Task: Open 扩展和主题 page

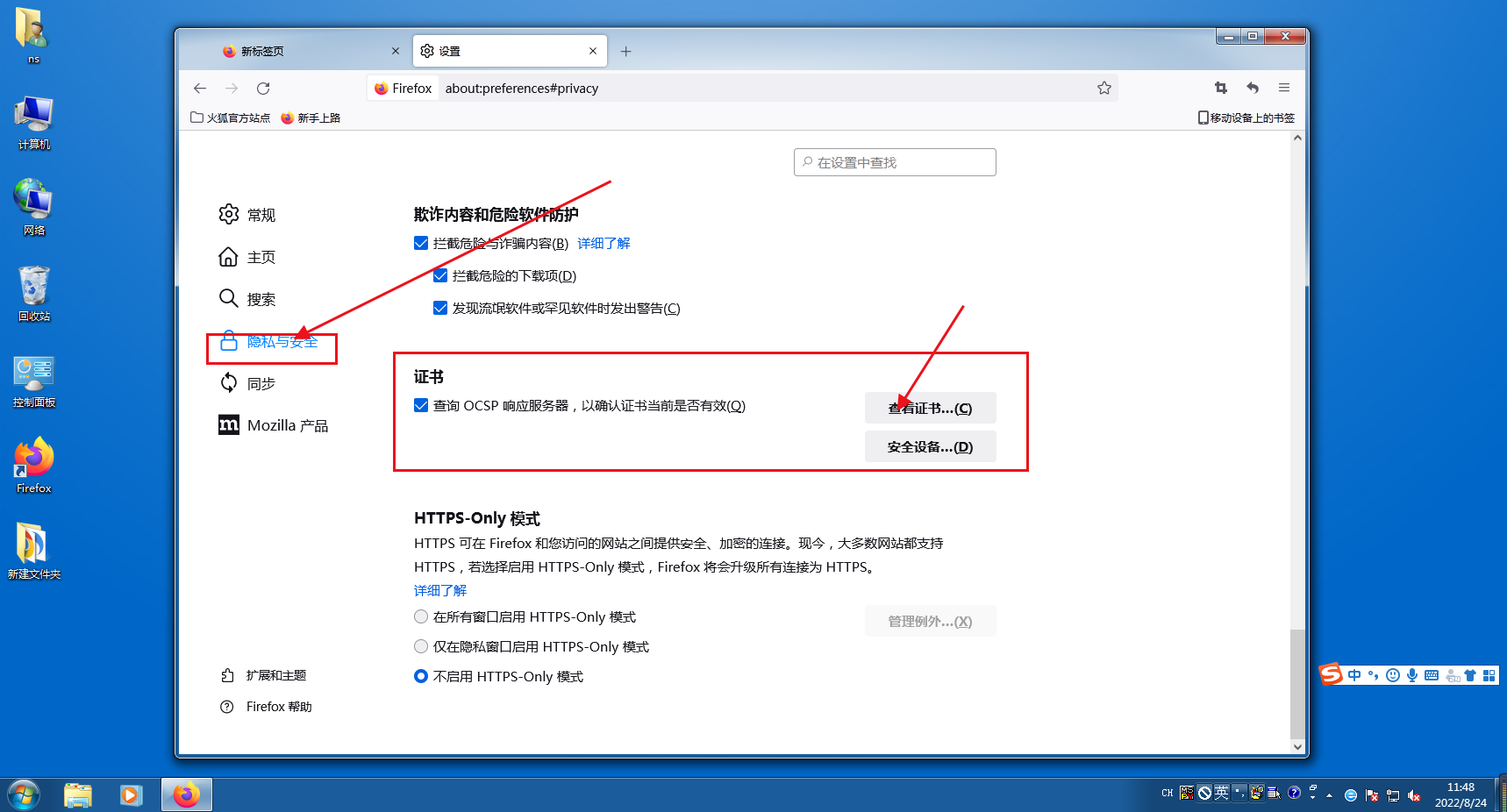Action: [263, 675]
